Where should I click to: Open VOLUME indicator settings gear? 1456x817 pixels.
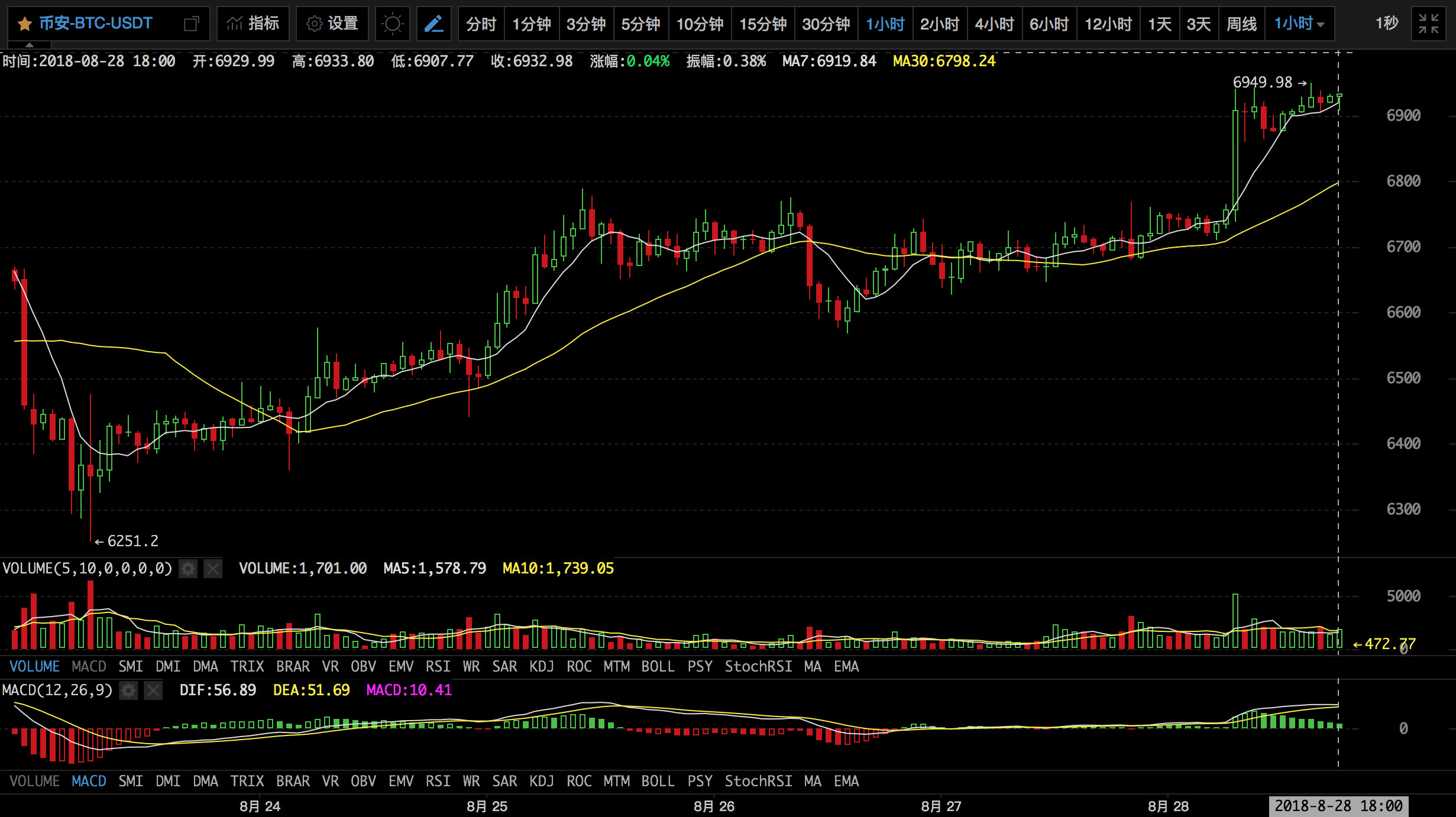(x=188, y=569)
